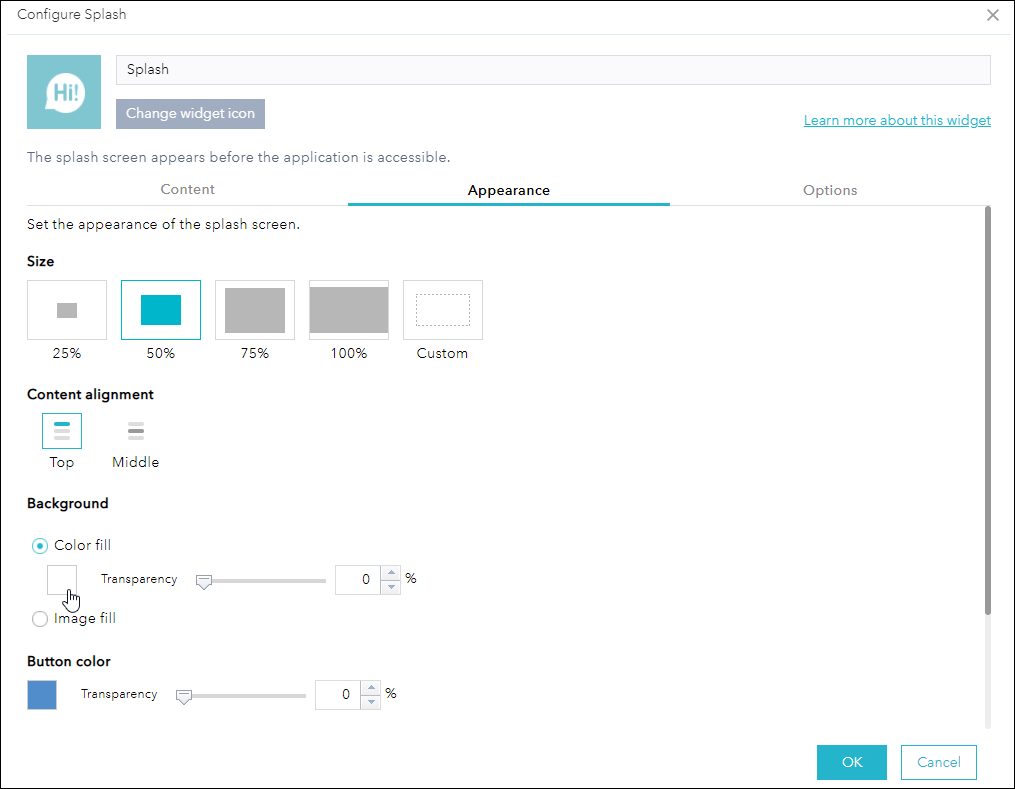Set content alignment to Top
The height and width of the screenshot is (789, 1015).
click(x=62, y=431)
